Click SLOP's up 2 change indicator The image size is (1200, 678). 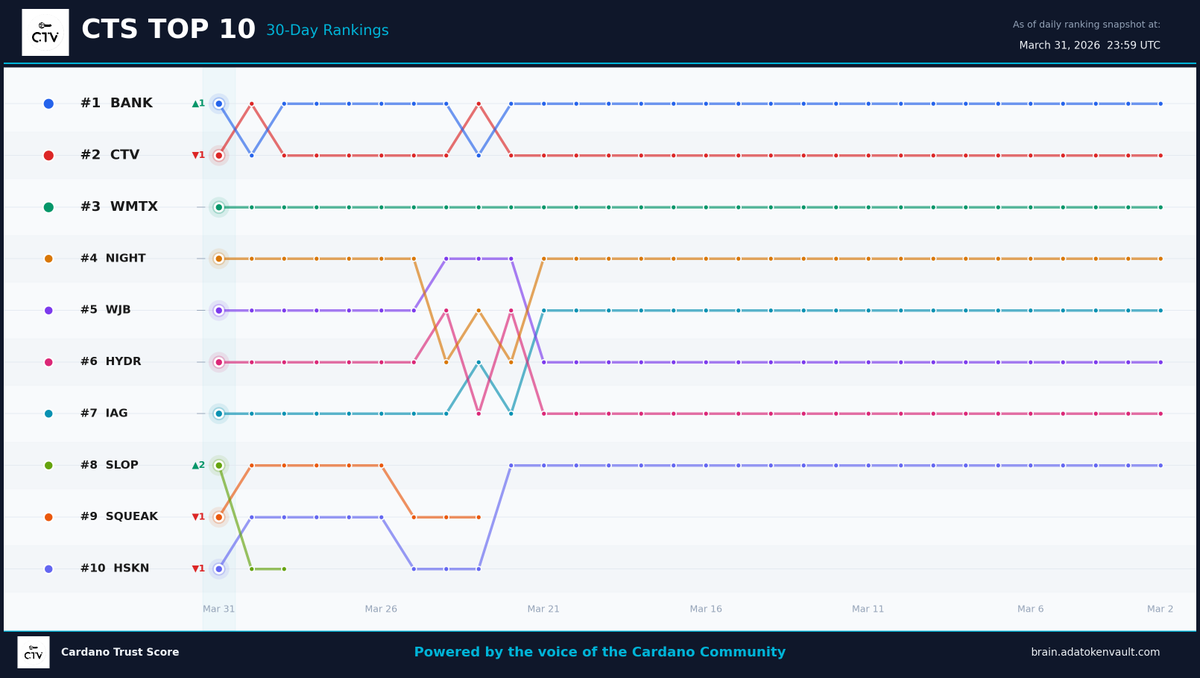(x=198, y=465)
